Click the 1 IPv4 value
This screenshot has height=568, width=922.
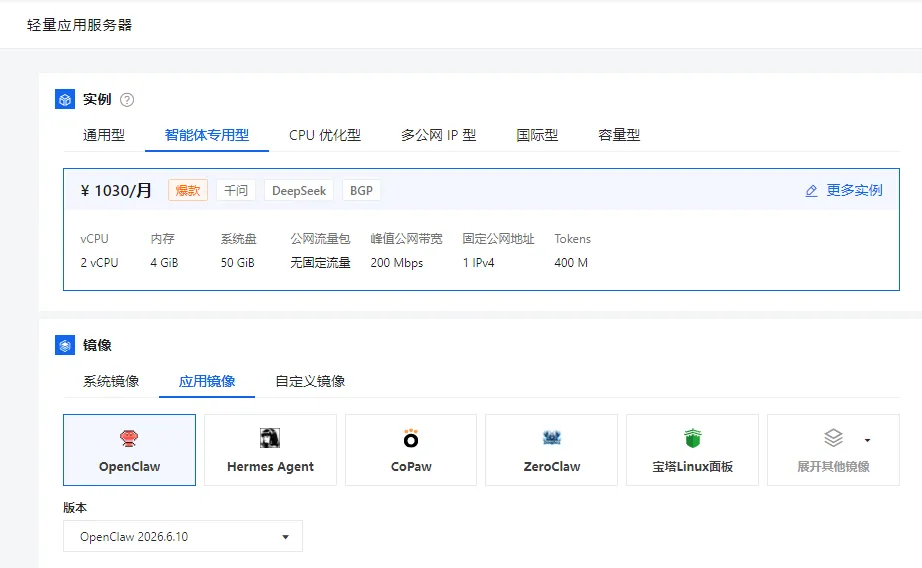pos(479,263)
